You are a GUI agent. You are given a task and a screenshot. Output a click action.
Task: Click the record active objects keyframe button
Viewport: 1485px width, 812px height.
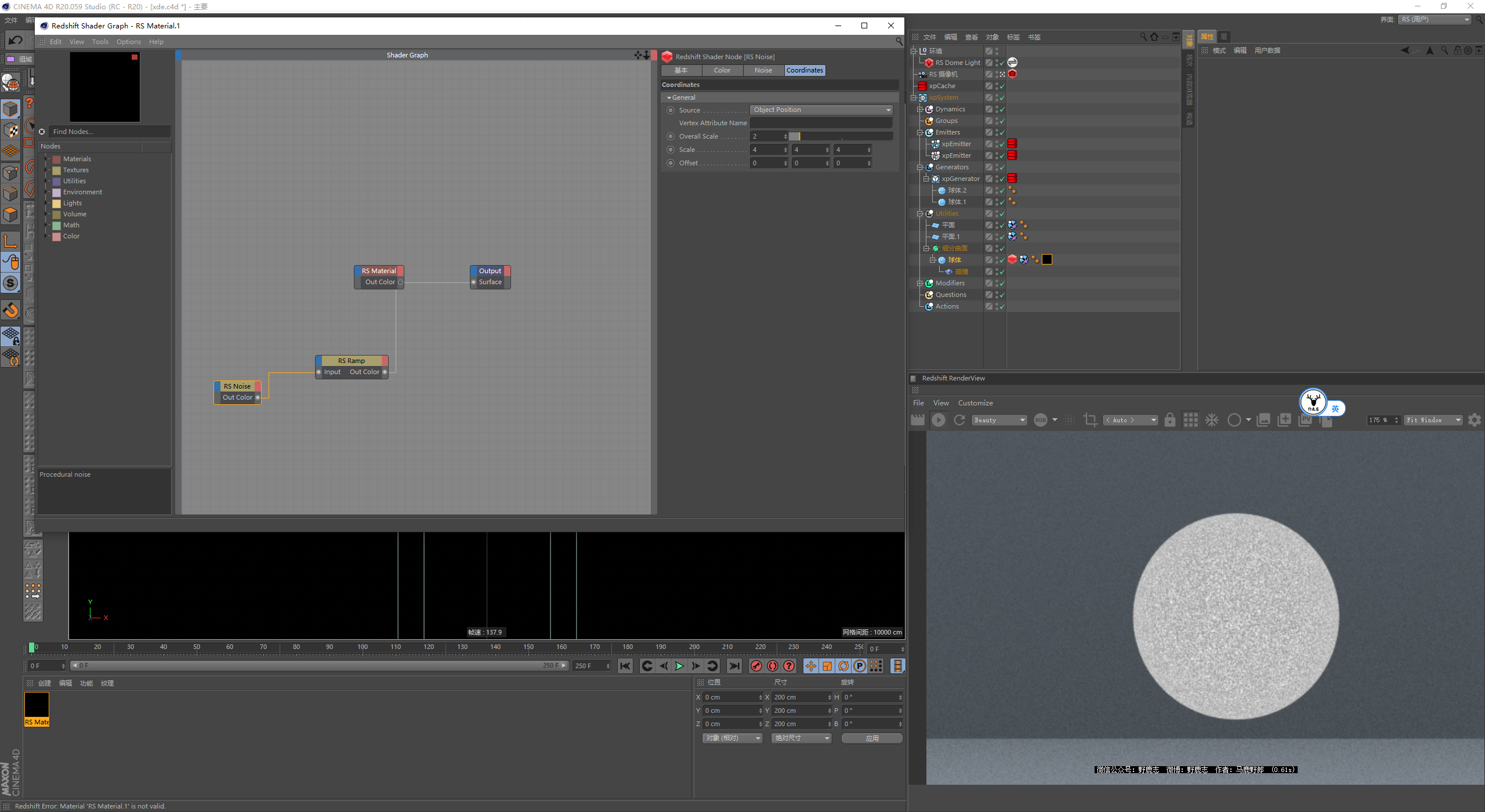756,666
